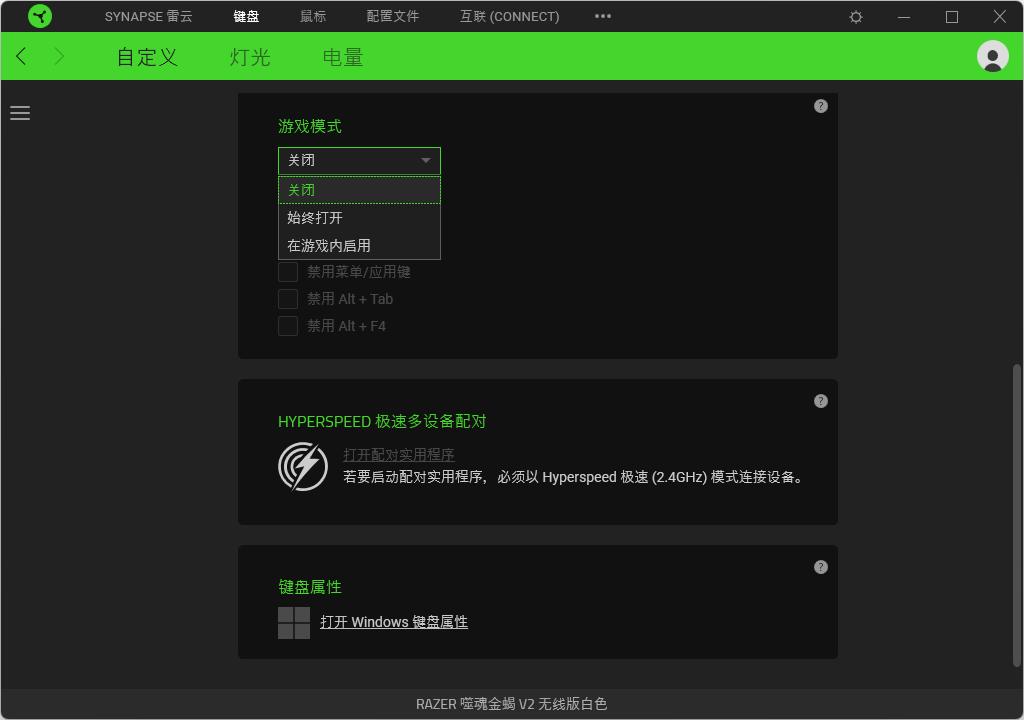The width and height of the screenshot is (1024, 720).
Task: Click the ellipsis overflow menu icon
Action: tap(602, 16)
